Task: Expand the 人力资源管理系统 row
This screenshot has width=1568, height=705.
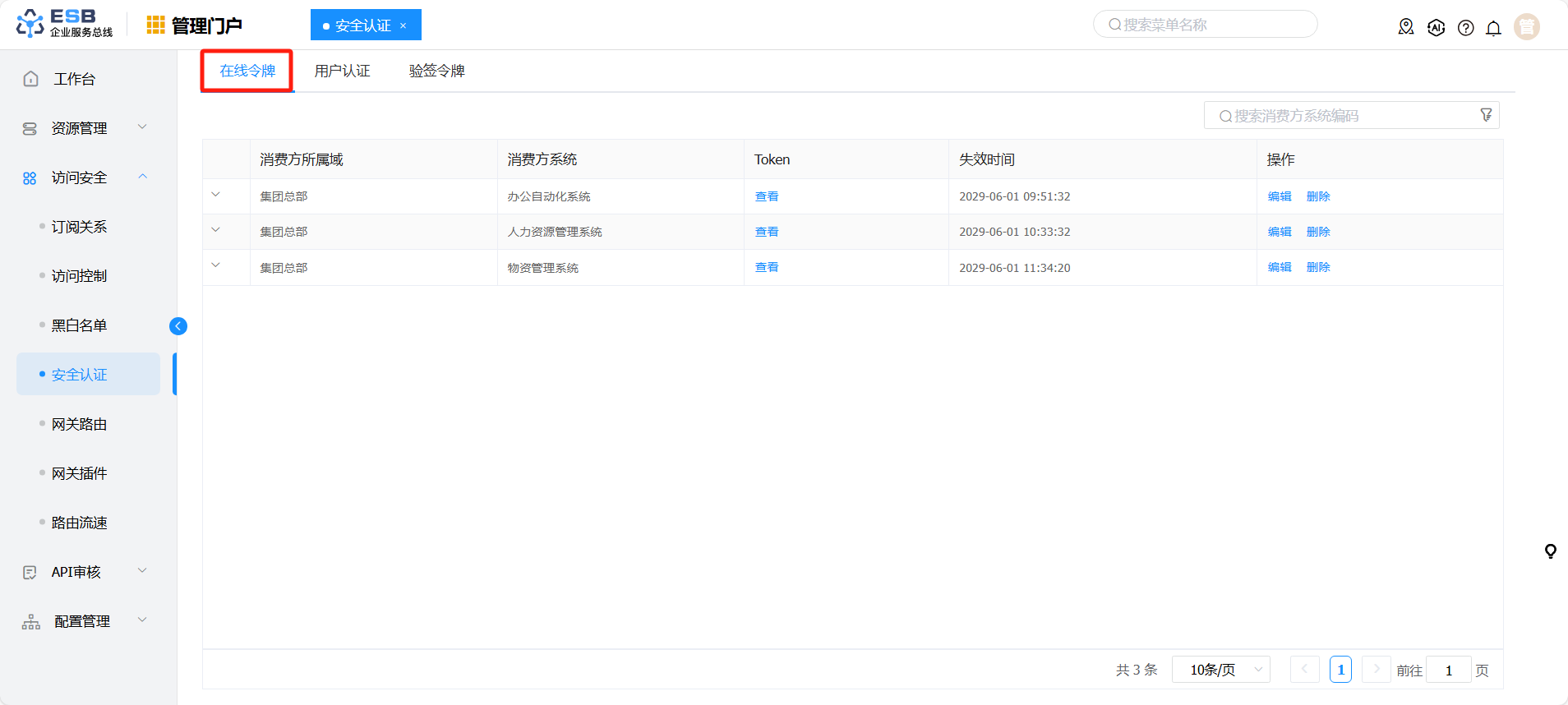Action: click(216, 230)
